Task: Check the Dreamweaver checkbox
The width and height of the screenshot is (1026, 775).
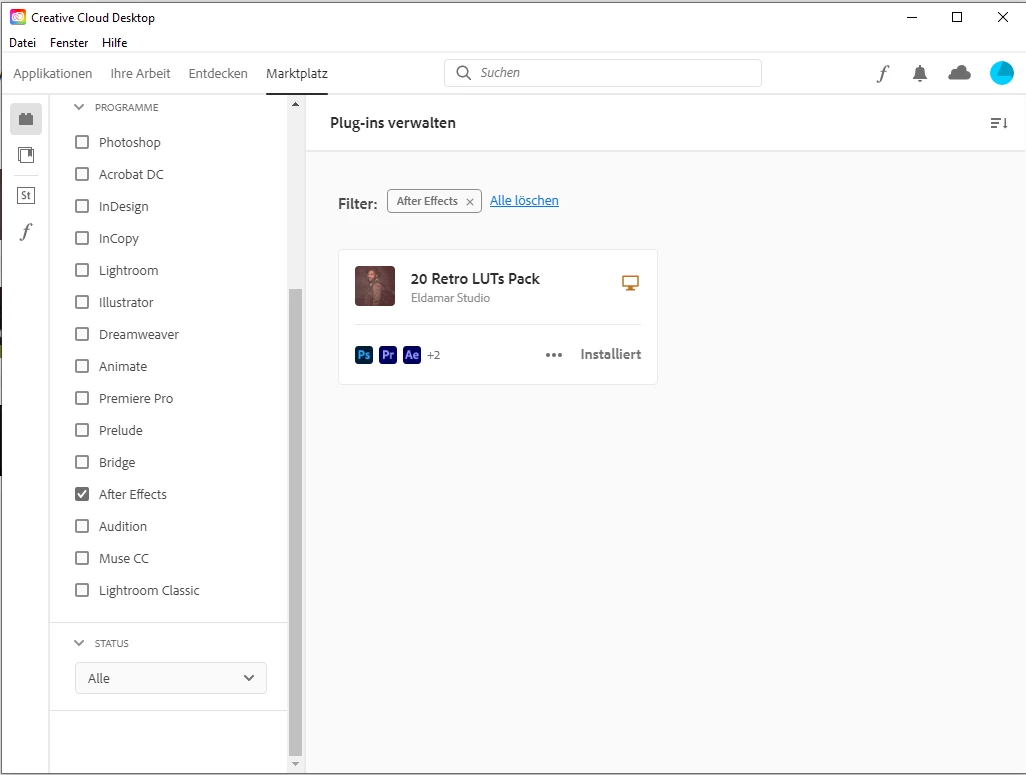Action: 82,334
